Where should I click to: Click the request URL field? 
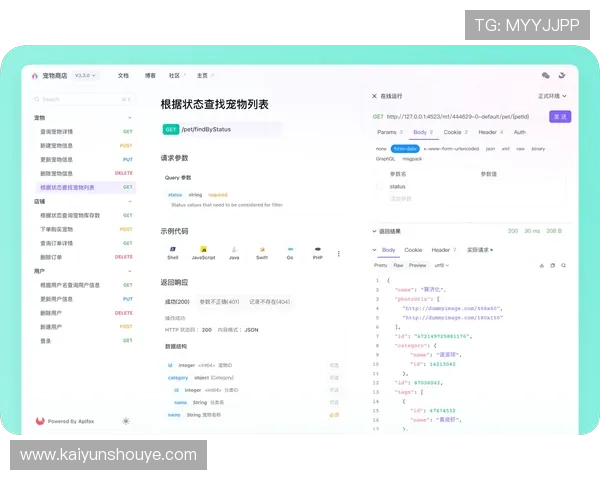[x=458, y=116]
